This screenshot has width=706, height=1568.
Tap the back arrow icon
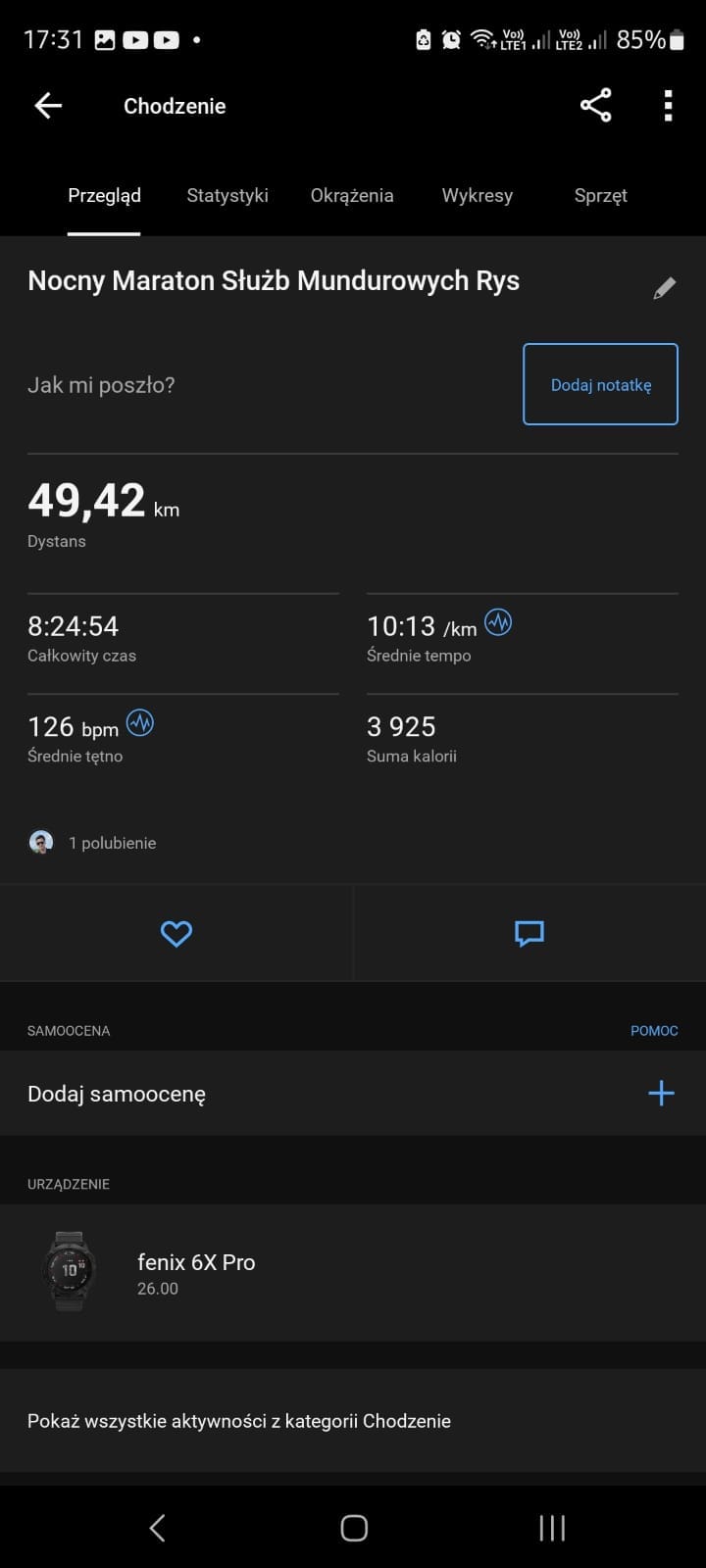point(48,106)
